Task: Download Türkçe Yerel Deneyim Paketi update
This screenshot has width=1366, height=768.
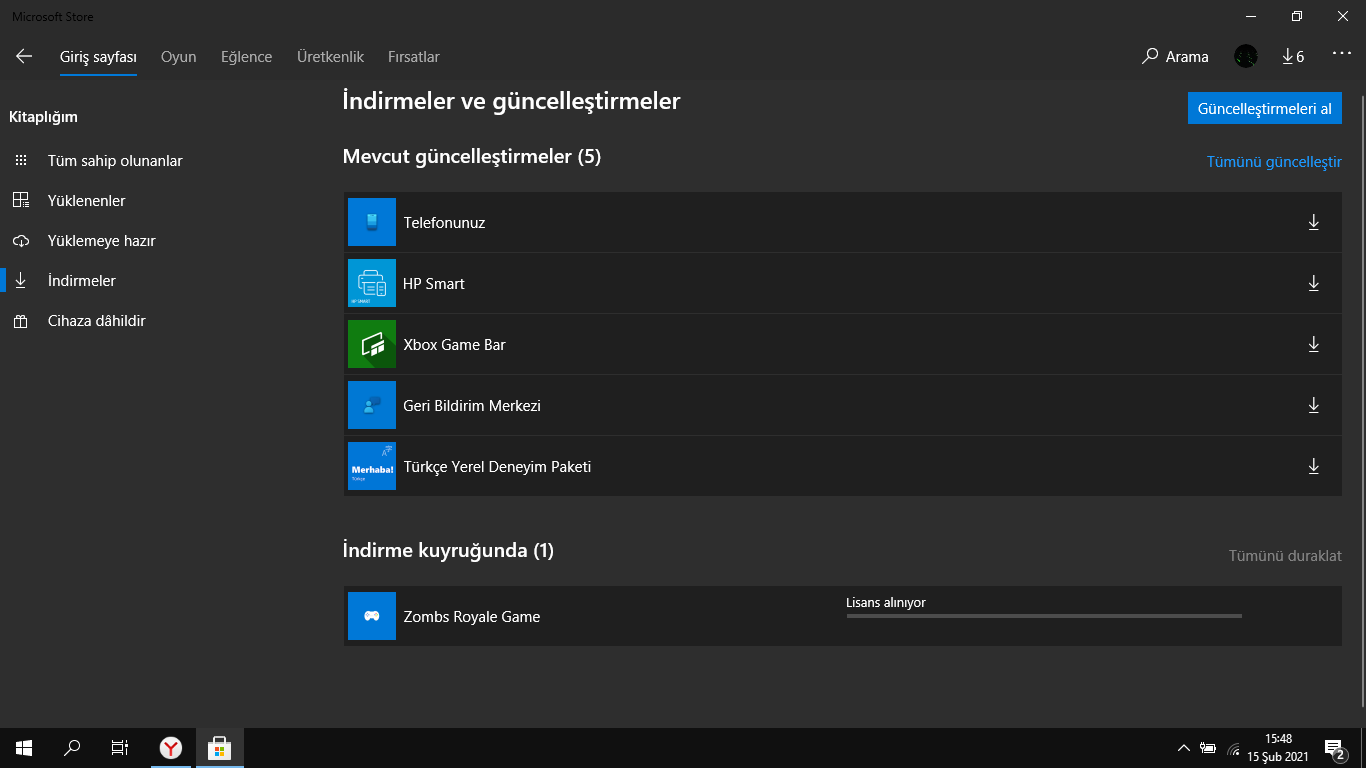Action: pyautogui.click(x=1313, y=466)
